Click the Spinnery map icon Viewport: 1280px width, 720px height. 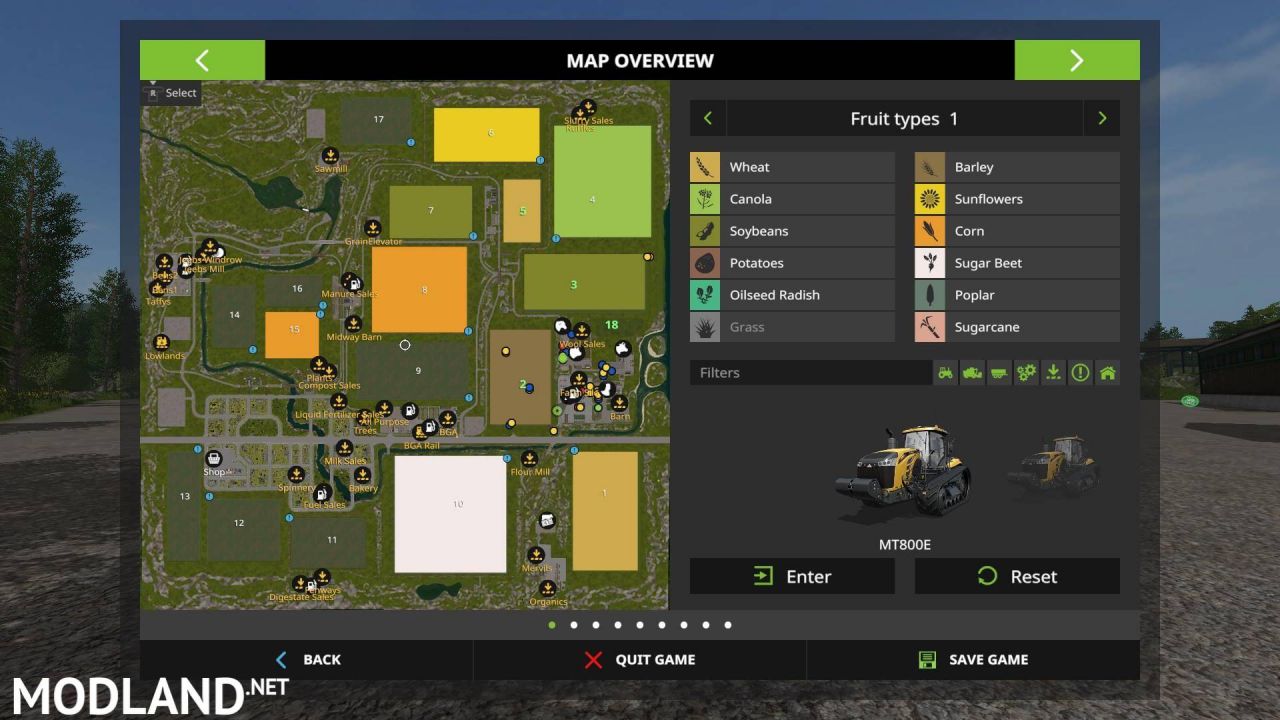(296, 474)
